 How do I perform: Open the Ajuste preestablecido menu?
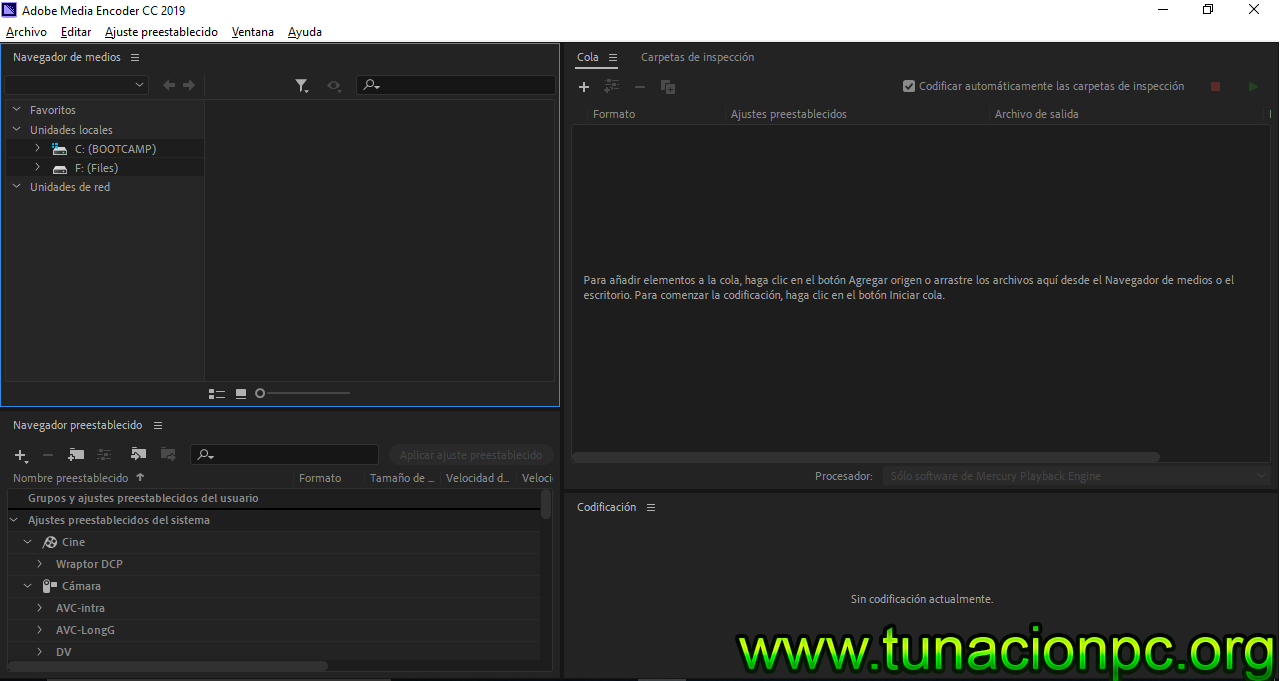point(161,32)
